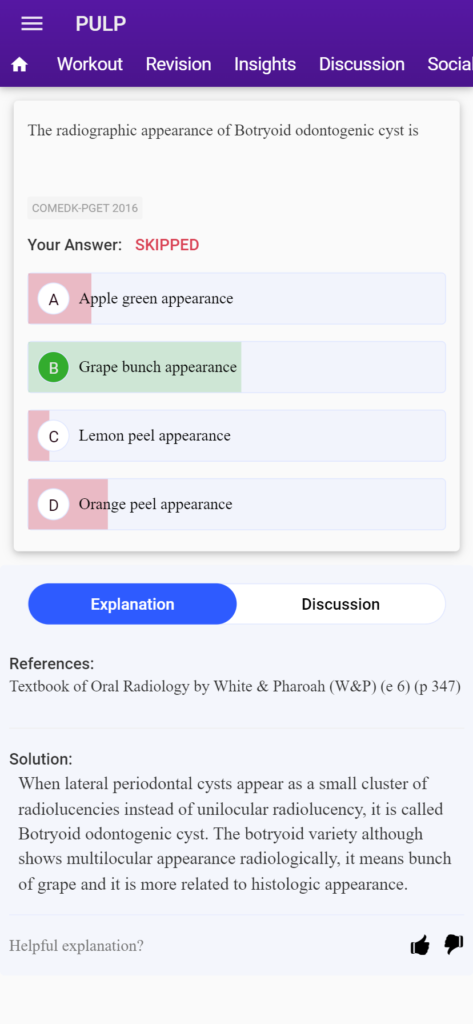Open the Revision tab
This screenshot has height=1024, width=473.
coord(178,64)
